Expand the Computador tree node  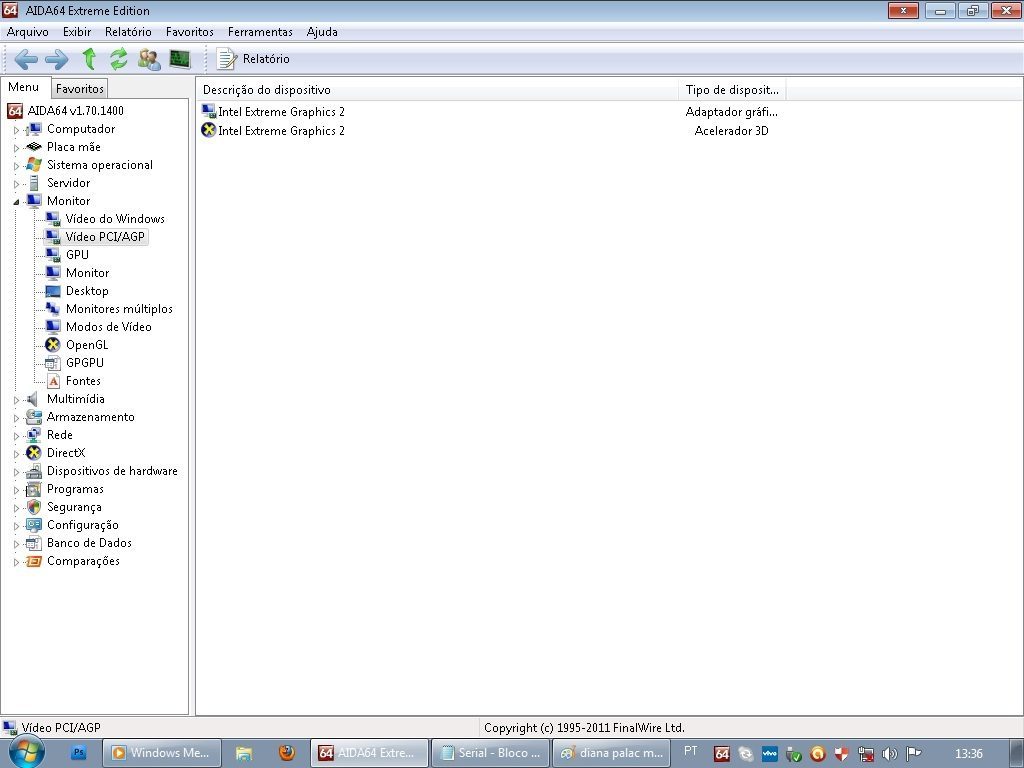(16, 130)
